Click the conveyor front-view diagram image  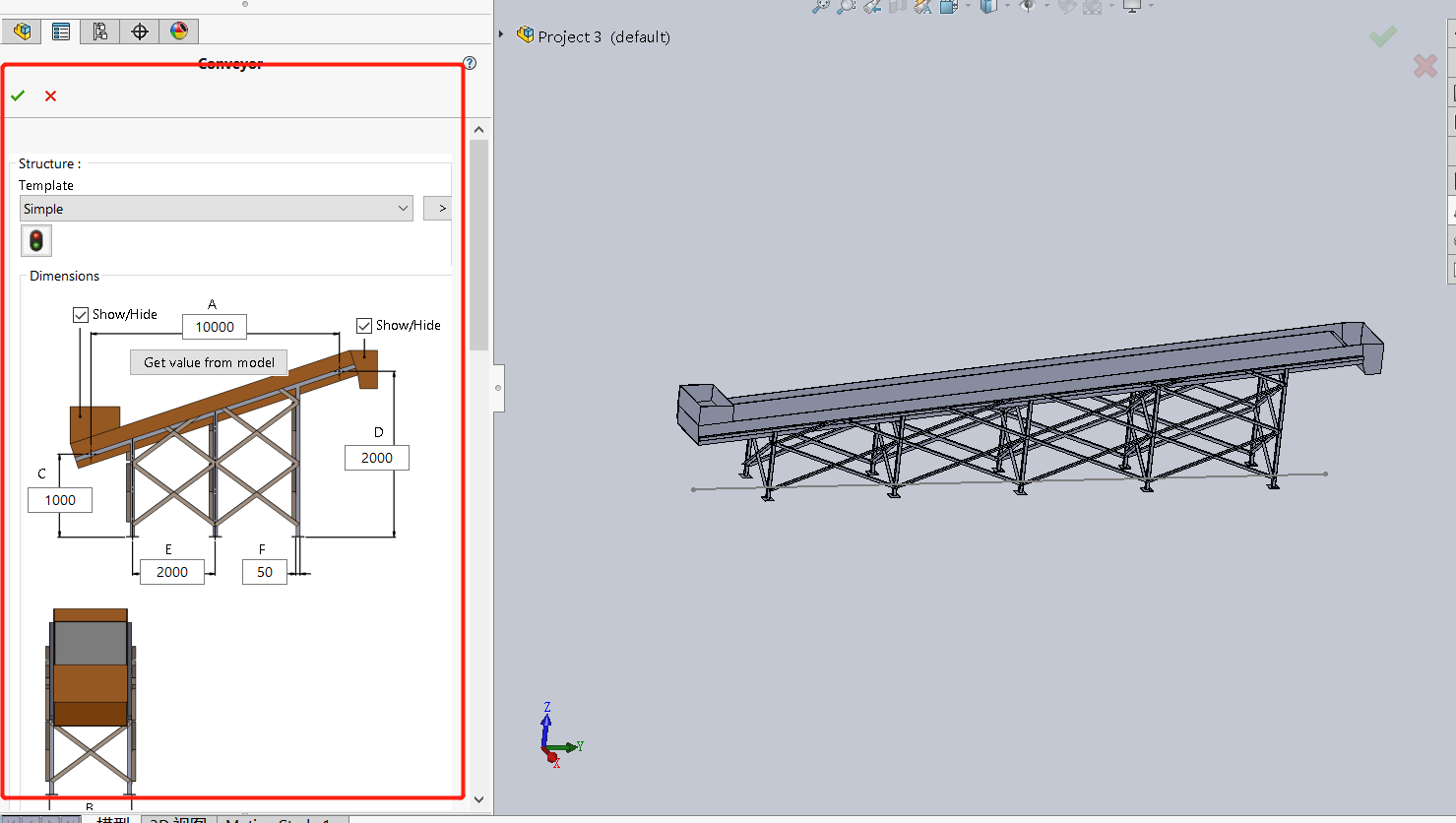(x=91, y=704)
